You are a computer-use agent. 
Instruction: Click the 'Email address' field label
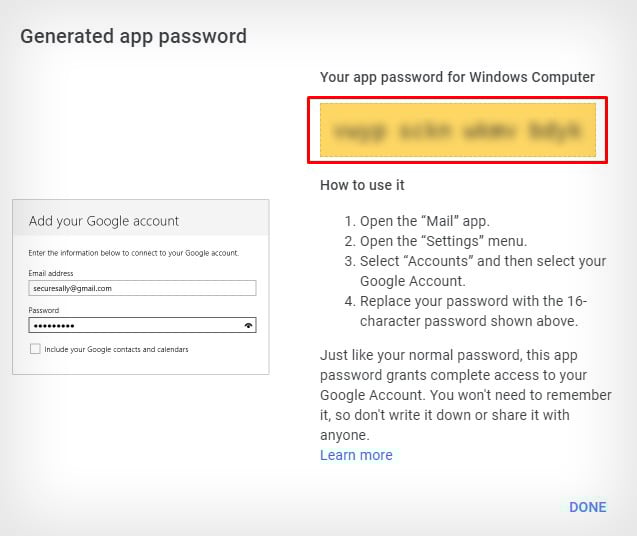[51, 273]
